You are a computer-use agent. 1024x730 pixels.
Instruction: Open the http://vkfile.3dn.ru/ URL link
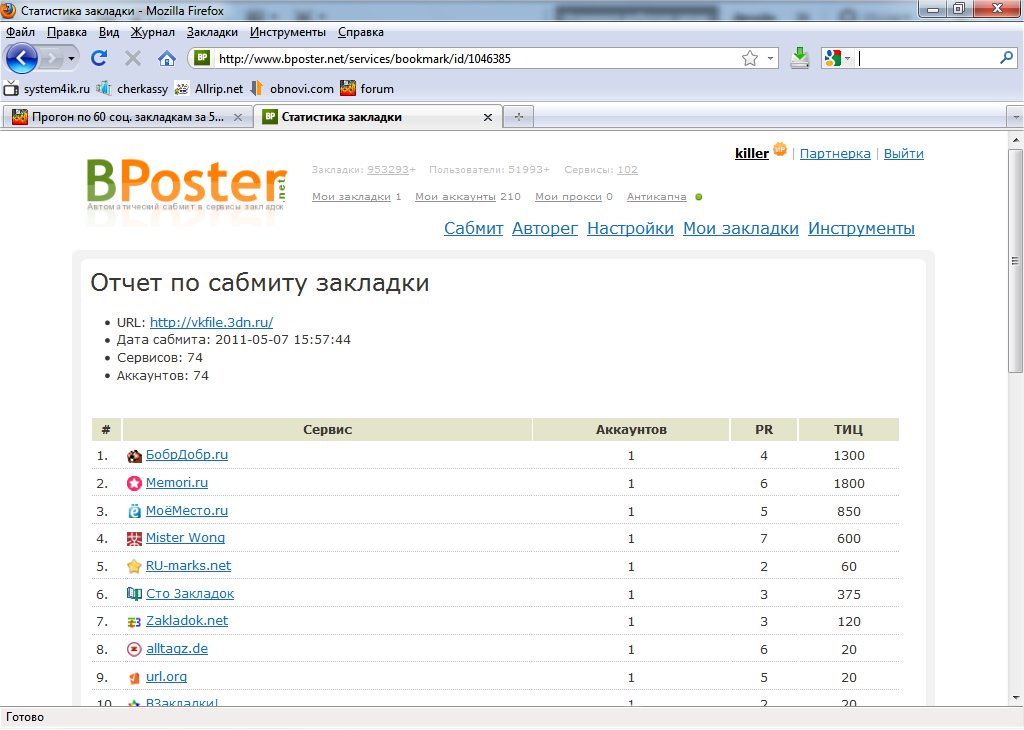click(212, 322)
